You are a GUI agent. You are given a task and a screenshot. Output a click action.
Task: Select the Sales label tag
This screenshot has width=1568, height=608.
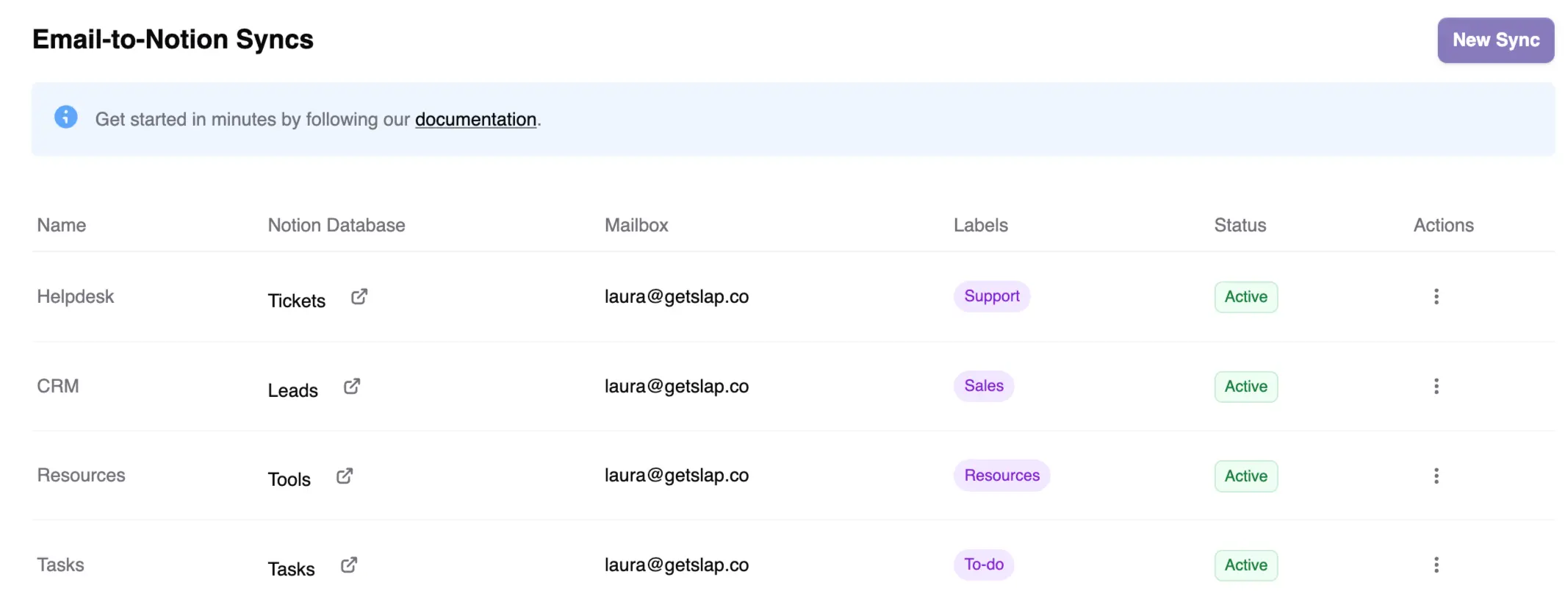pos(983,386)
